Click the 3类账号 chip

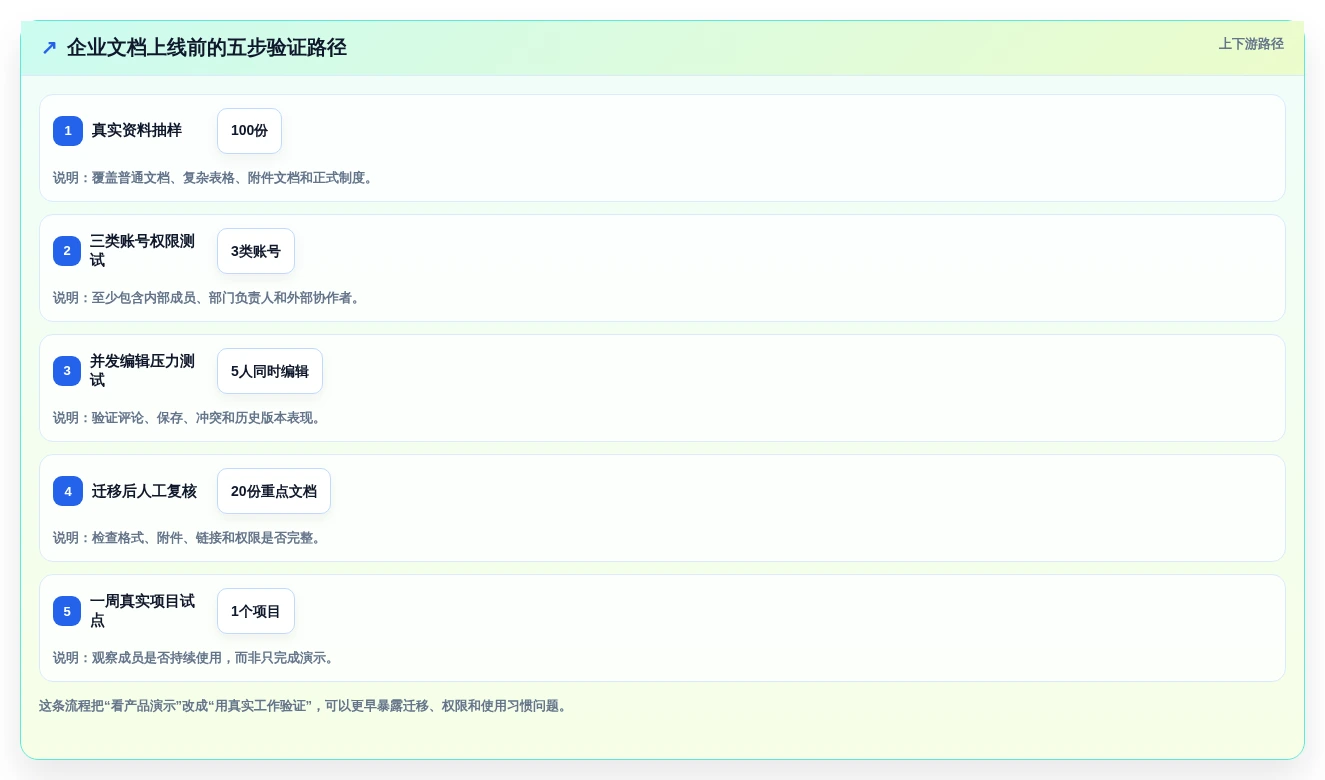(x=256, y=251)
